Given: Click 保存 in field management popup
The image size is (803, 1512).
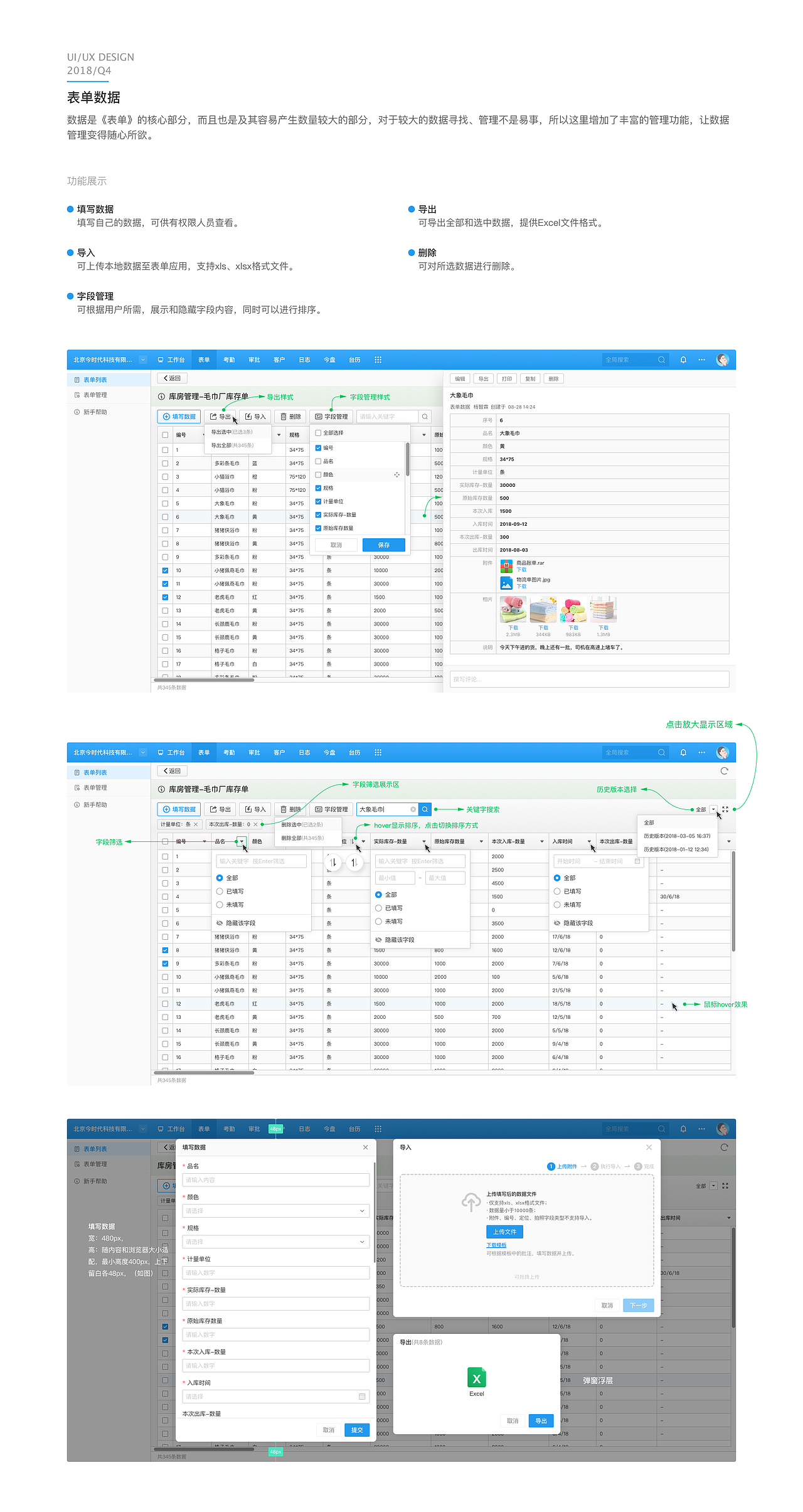Looking at the screenshot, I should 384,545.
